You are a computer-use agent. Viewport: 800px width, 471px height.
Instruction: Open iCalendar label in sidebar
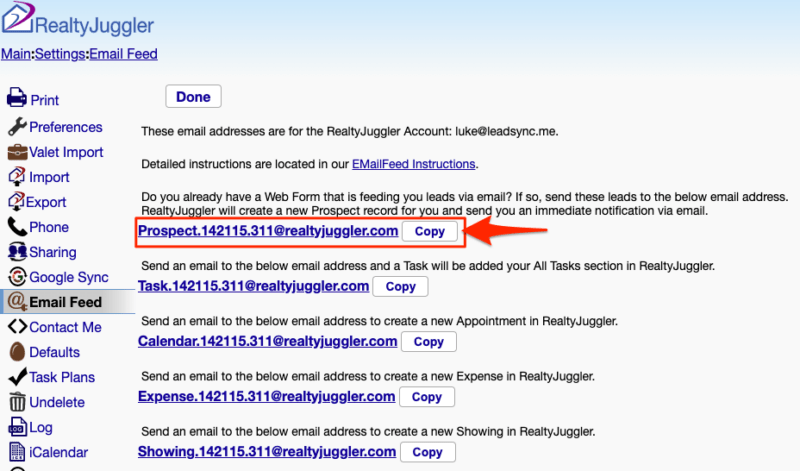[59, 452]
